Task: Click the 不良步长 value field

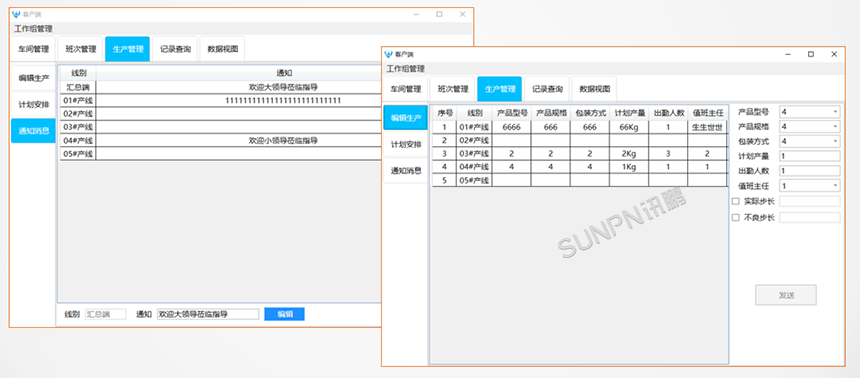Action: click(810, 218)
